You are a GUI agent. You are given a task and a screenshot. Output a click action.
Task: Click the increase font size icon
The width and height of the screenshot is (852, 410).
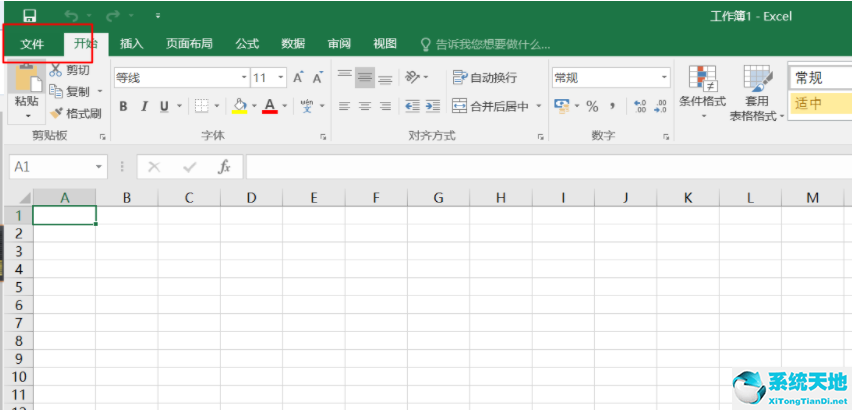[298, 78]
